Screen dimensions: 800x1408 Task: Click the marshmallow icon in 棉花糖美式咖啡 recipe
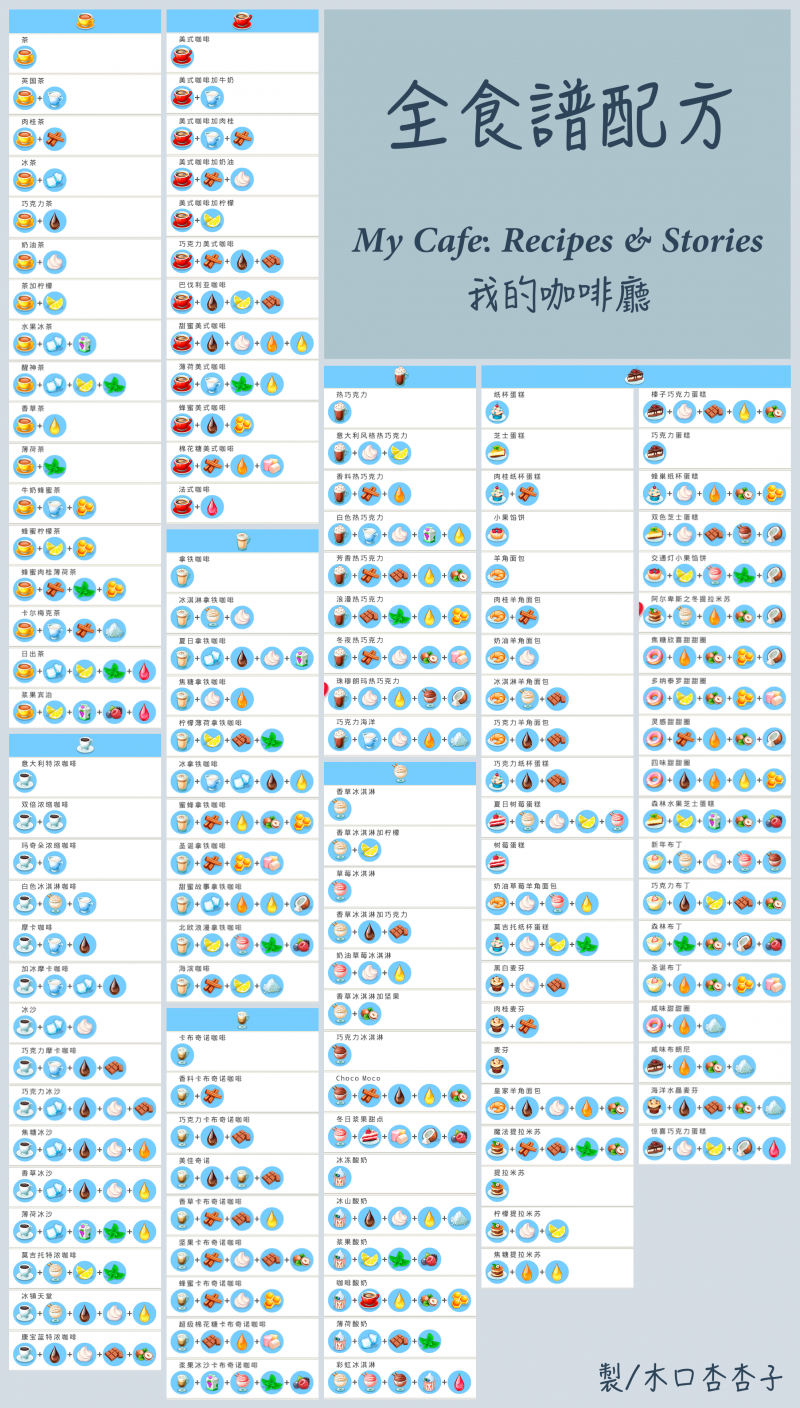pyautogui.click(x=272, y=467)
